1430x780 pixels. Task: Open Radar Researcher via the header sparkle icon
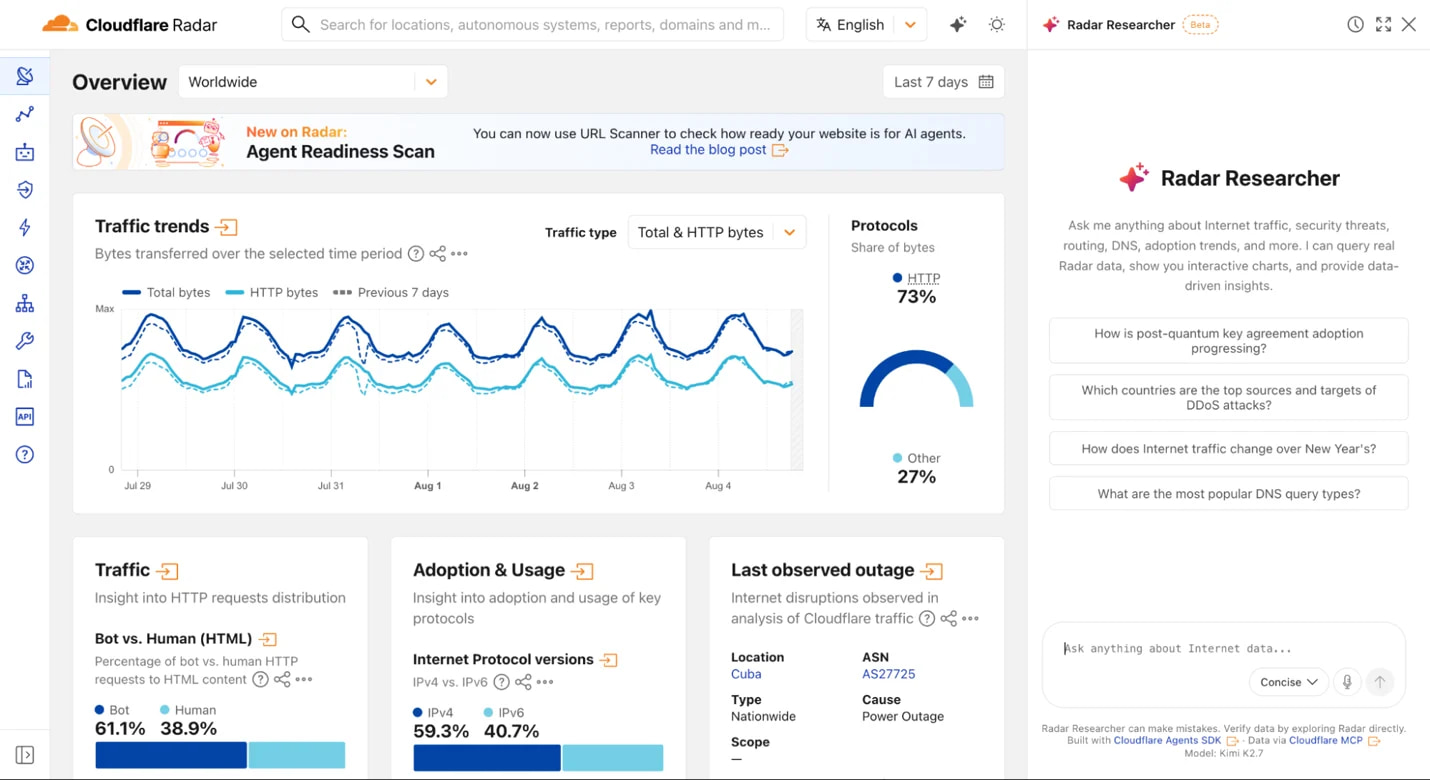[958, 25]
